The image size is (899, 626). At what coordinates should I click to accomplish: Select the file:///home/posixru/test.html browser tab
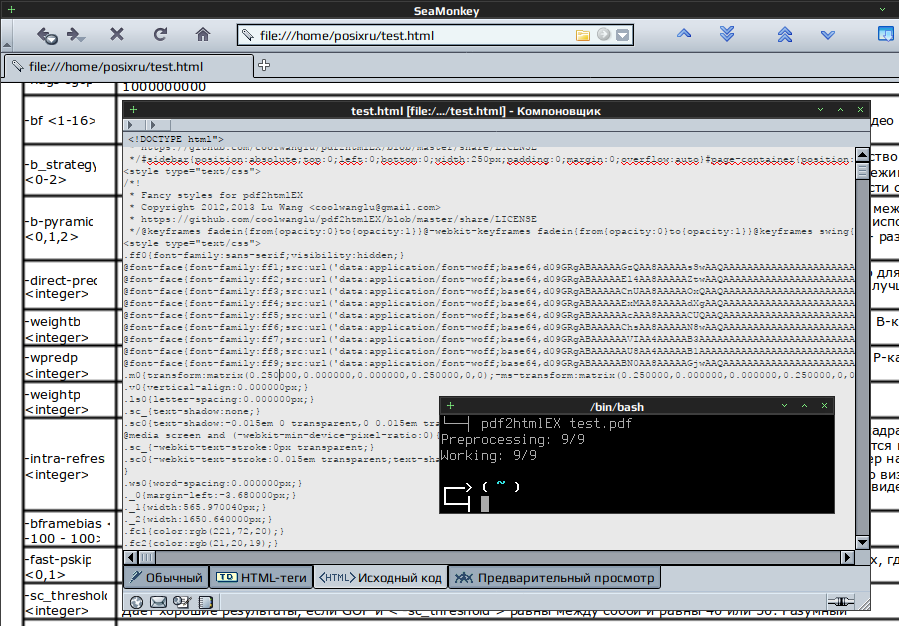[x=127, y=66]
